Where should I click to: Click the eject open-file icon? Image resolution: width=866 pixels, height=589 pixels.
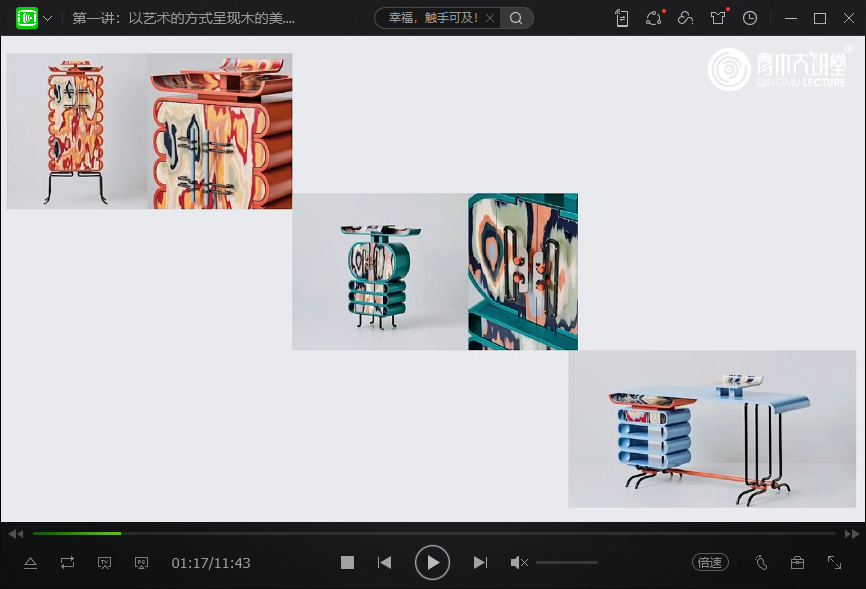tap(30, 563)
